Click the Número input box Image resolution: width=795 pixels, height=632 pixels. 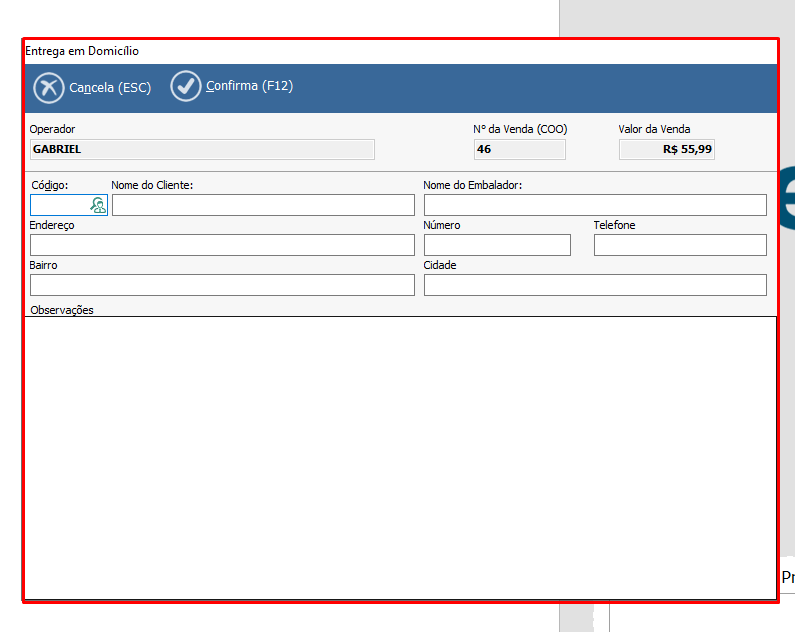coord(497,245)
